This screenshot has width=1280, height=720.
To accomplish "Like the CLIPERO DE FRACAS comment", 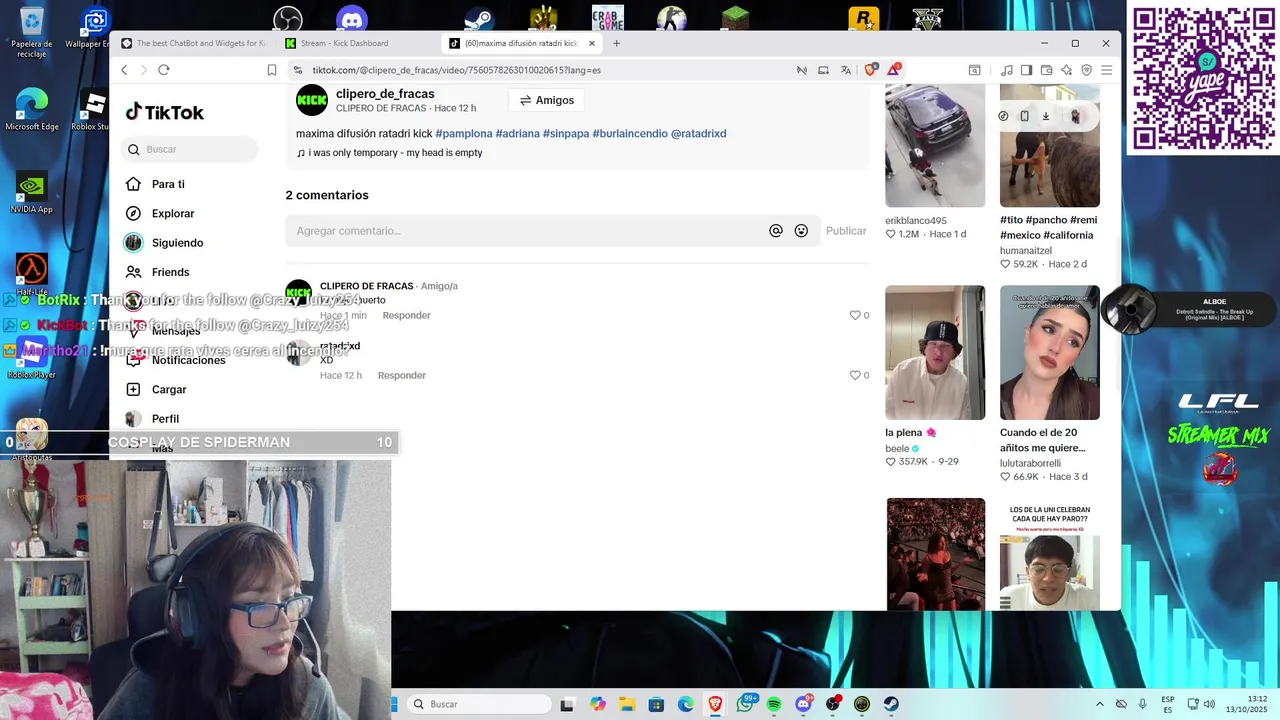I will 855,315.
